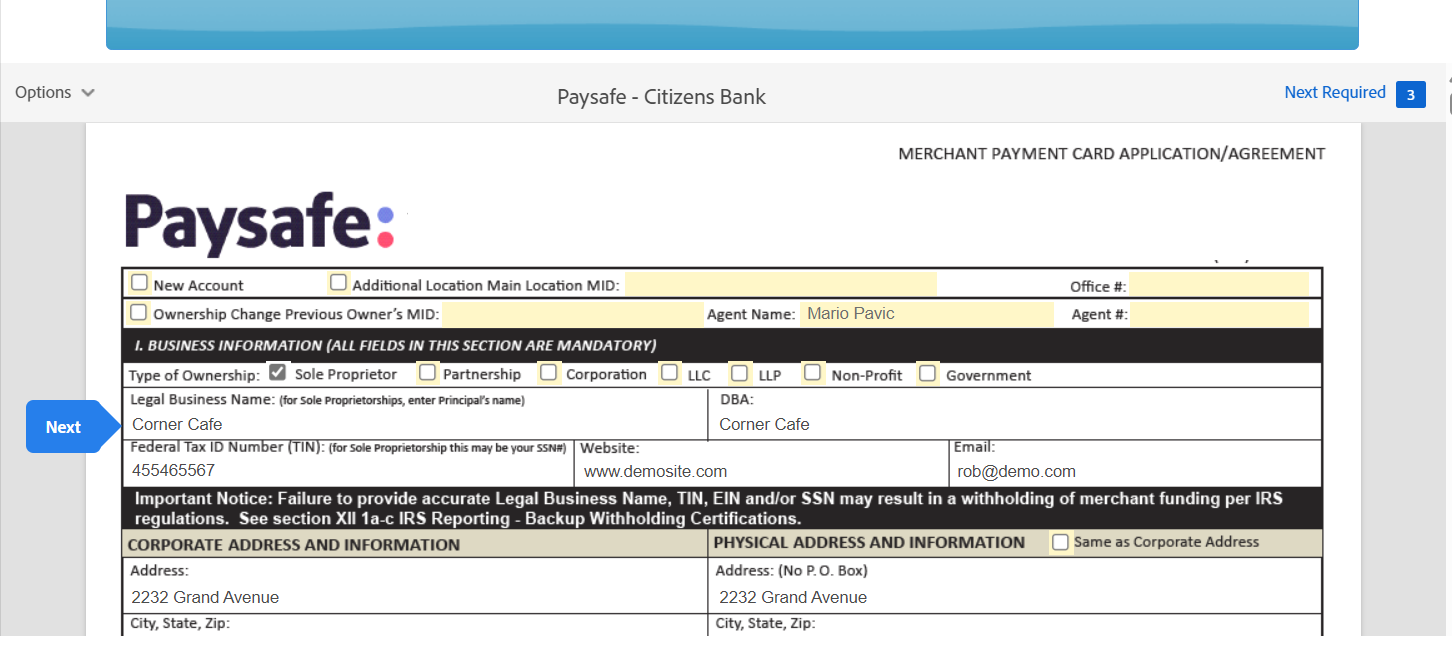Click the Email field with rob@demo.com

1135,471
